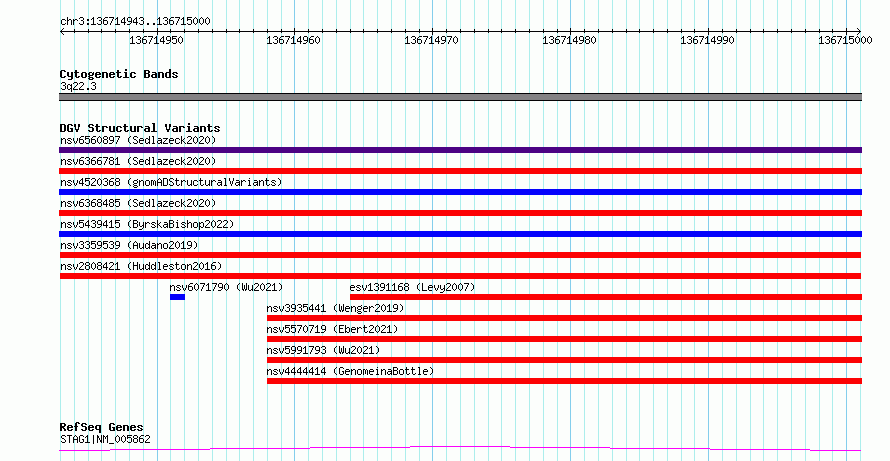Open nsv4520368 (gnomADStructuralVariants) label
890x461 pixels.
pyautogui.click(x=171, y=182)
